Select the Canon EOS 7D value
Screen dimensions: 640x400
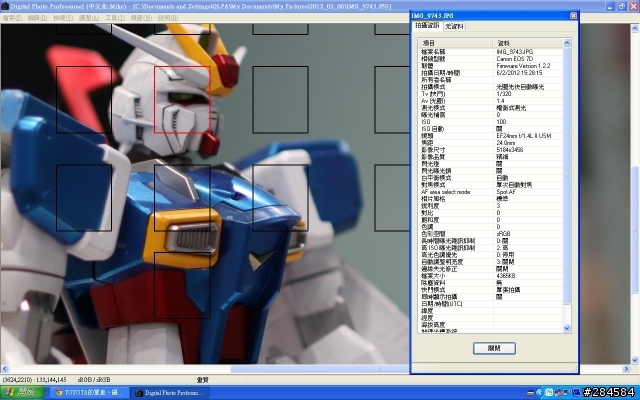516,59
